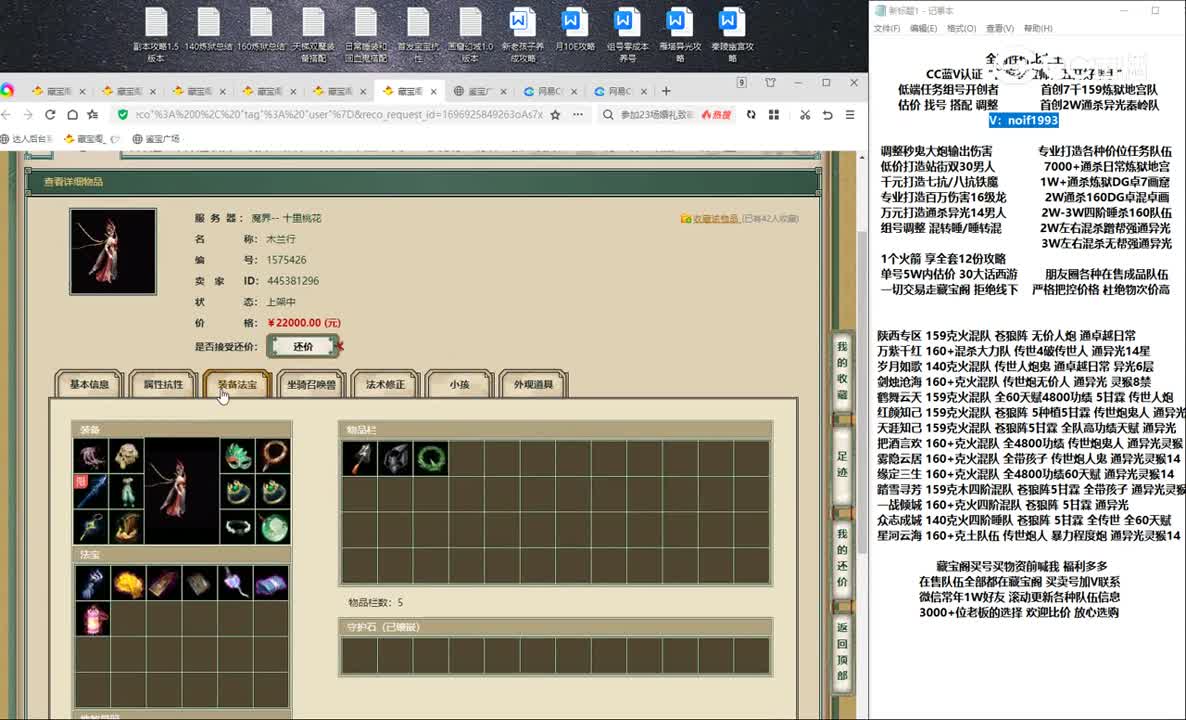Select the golden cloud 法宝 icon
The image size is (1186, 720).
(x=128, y=583)
